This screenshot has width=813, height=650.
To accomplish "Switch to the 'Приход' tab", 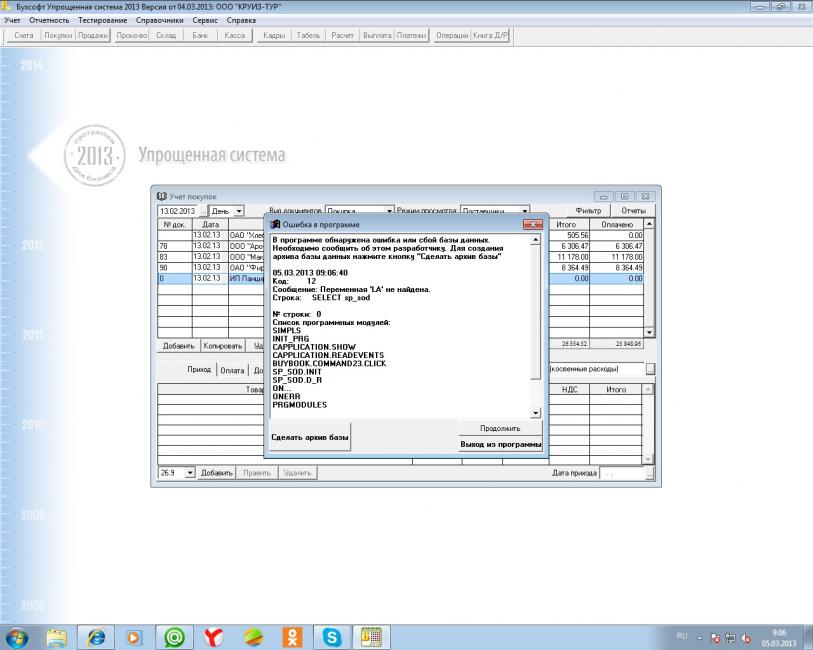I will tap(200, 369).
